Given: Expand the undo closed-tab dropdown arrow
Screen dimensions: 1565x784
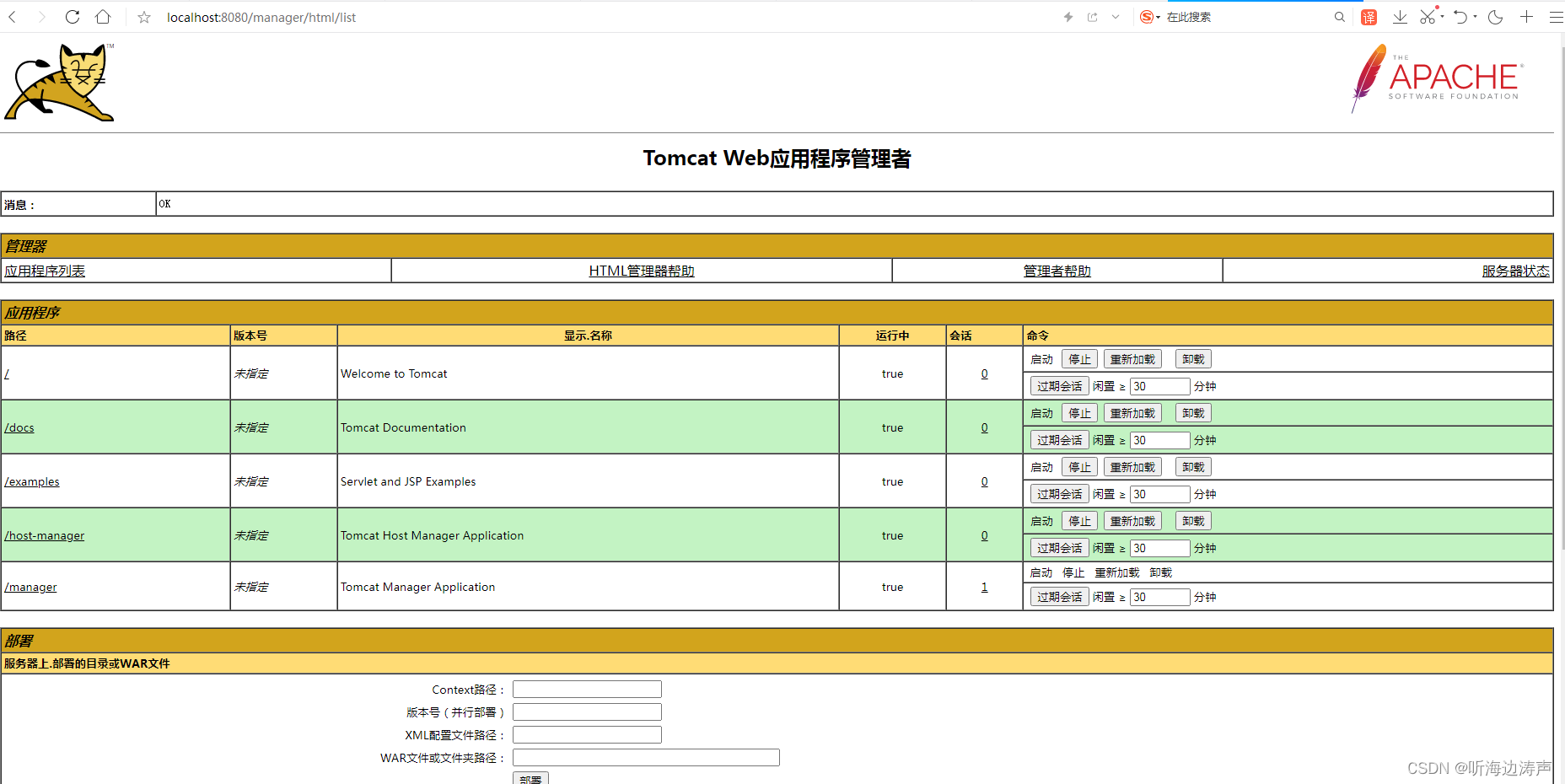Looking at the screenshot, I should click(x=1475, y=17).
